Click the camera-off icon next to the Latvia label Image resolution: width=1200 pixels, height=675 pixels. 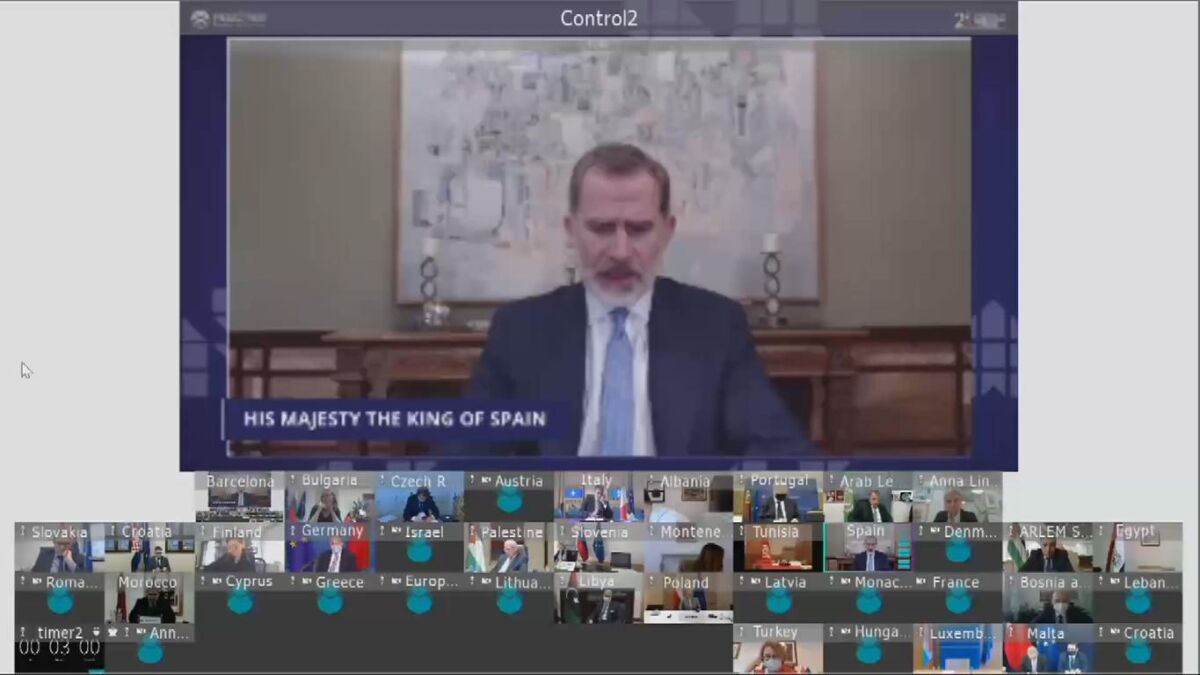(755, 582)
